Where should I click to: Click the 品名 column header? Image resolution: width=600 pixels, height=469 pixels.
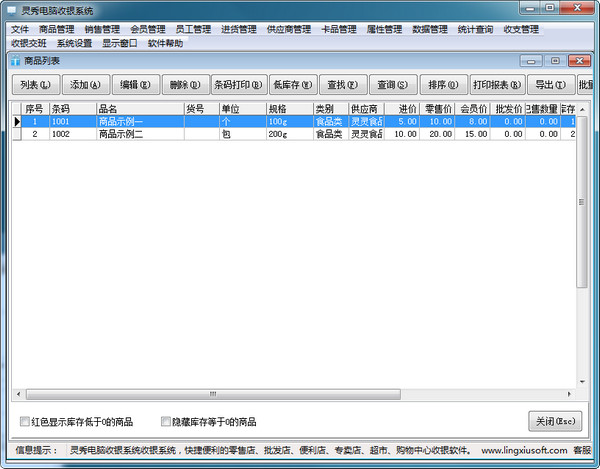click(x=140, y=108)
